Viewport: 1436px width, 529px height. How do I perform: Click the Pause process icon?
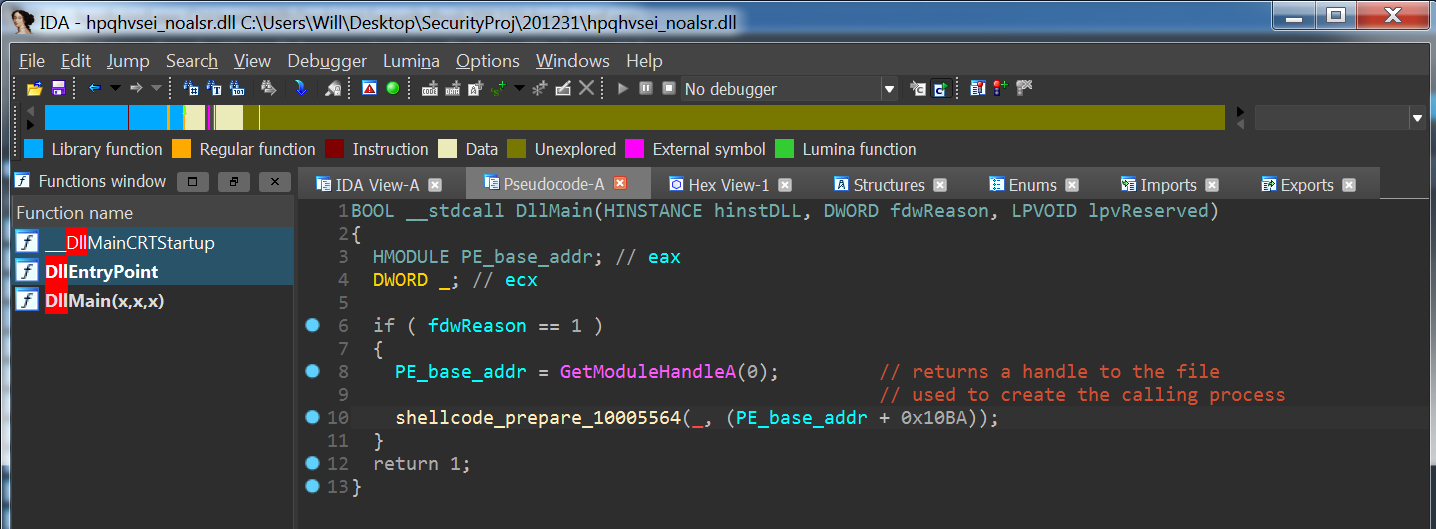pos(645,89)
